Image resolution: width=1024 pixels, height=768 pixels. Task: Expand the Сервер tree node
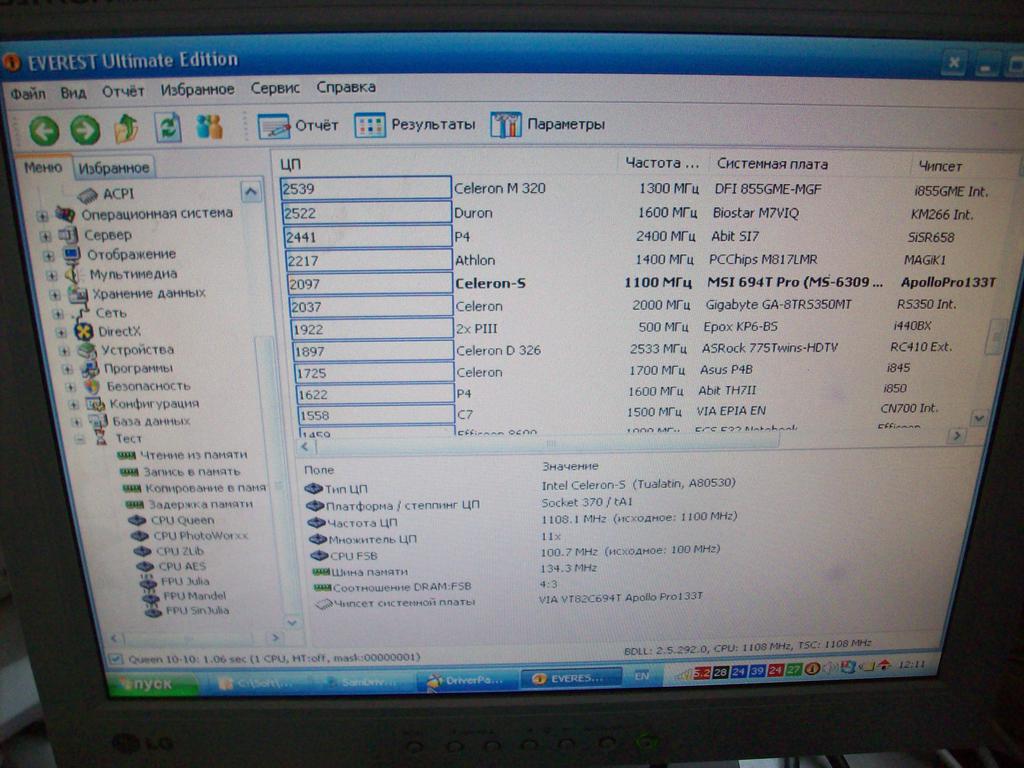(x=45, y=236)
